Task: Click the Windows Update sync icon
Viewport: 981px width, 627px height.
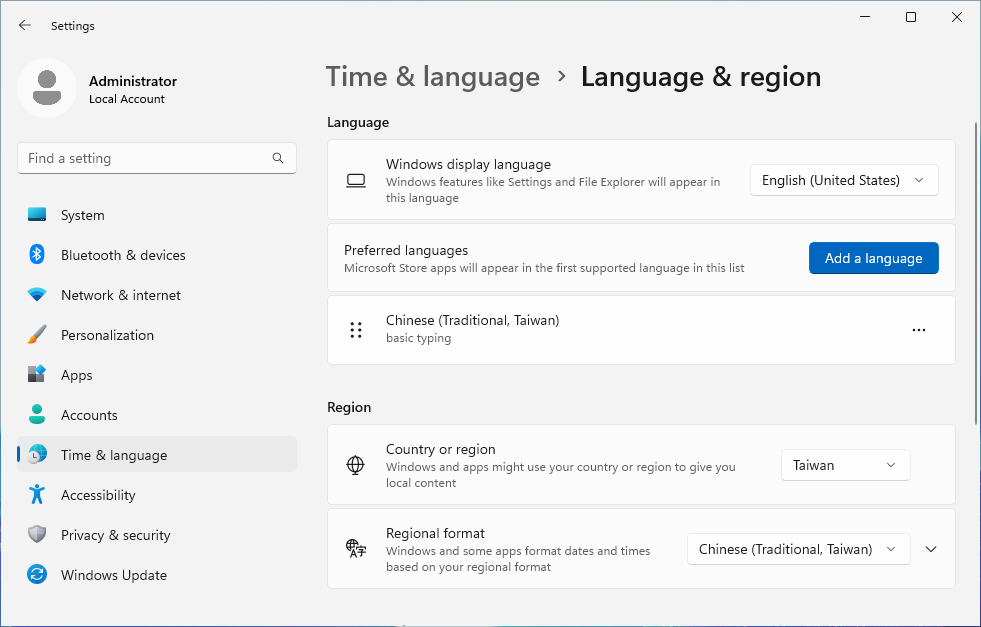Action: coord(37,574)
